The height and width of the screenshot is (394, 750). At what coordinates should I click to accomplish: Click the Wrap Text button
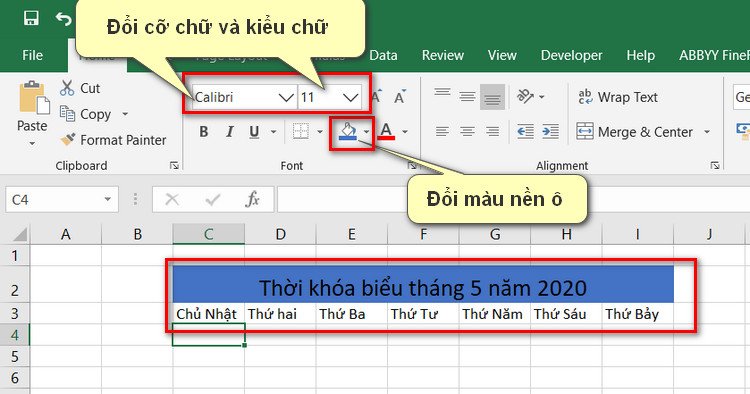tap(618, 97)
